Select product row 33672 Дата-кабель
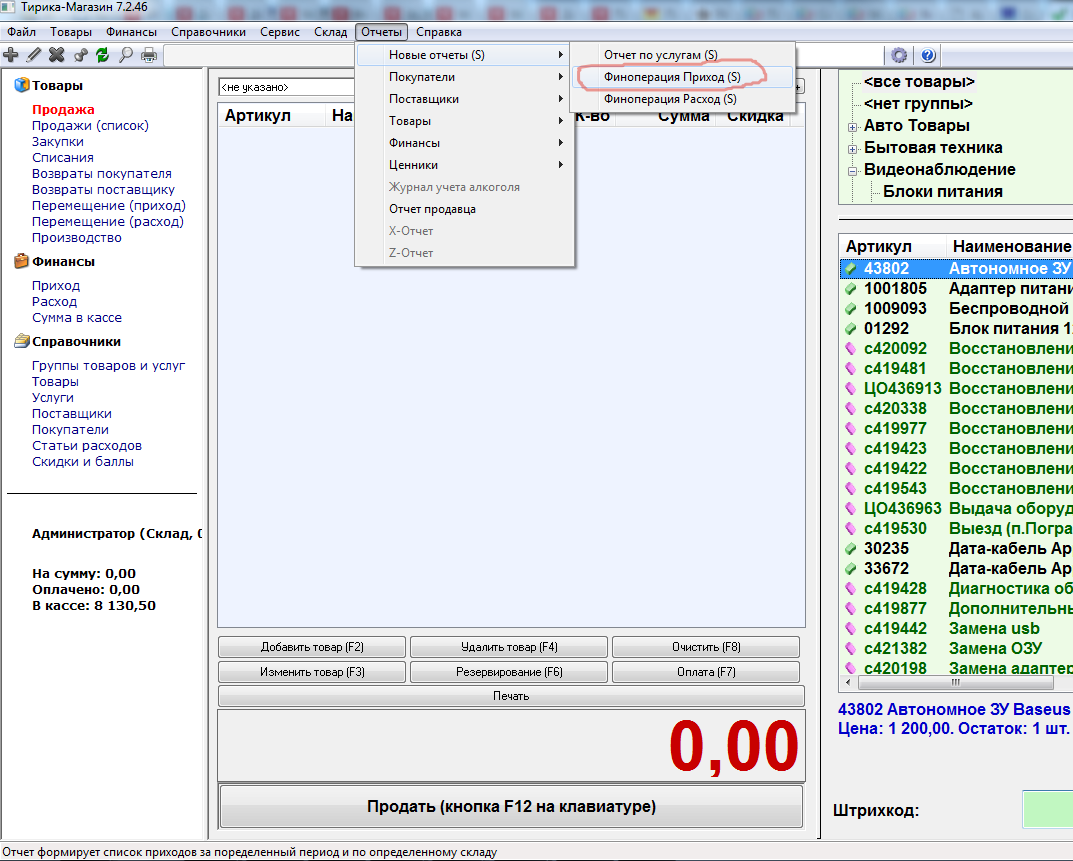 tap(957, 569)
